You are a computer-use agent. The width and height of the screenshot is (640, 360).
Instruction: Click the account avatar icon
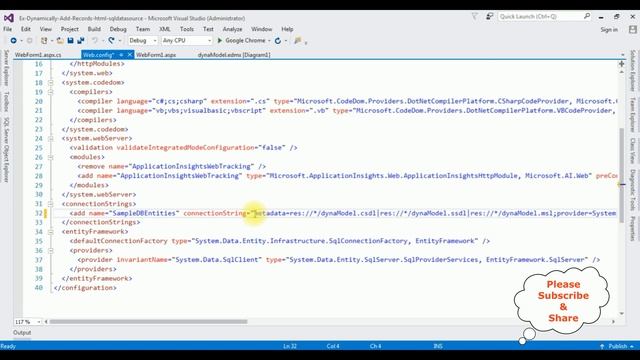633,29
